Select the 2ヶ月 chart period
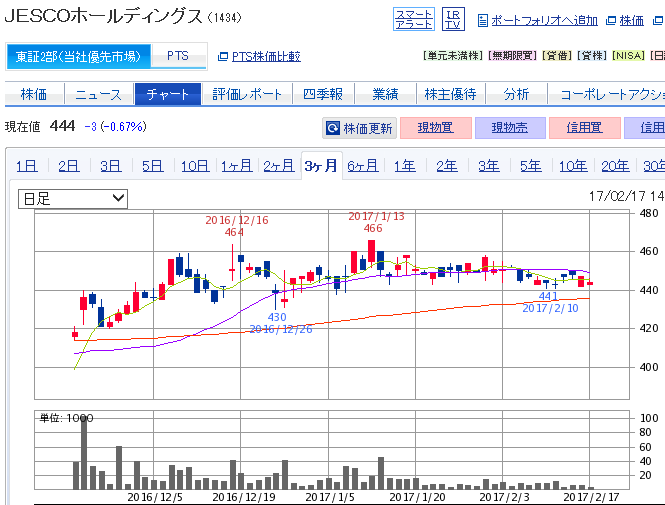 pos(279,166)
